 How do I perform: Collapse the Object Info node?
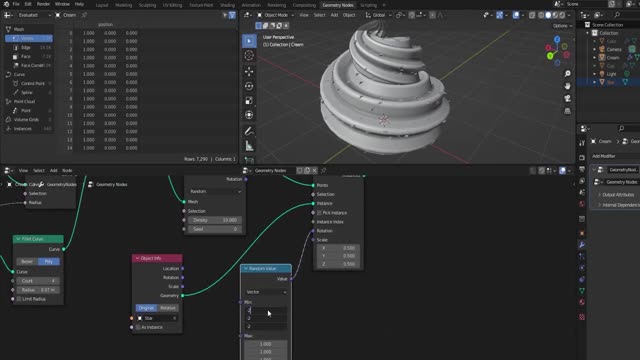pos(137,258)
